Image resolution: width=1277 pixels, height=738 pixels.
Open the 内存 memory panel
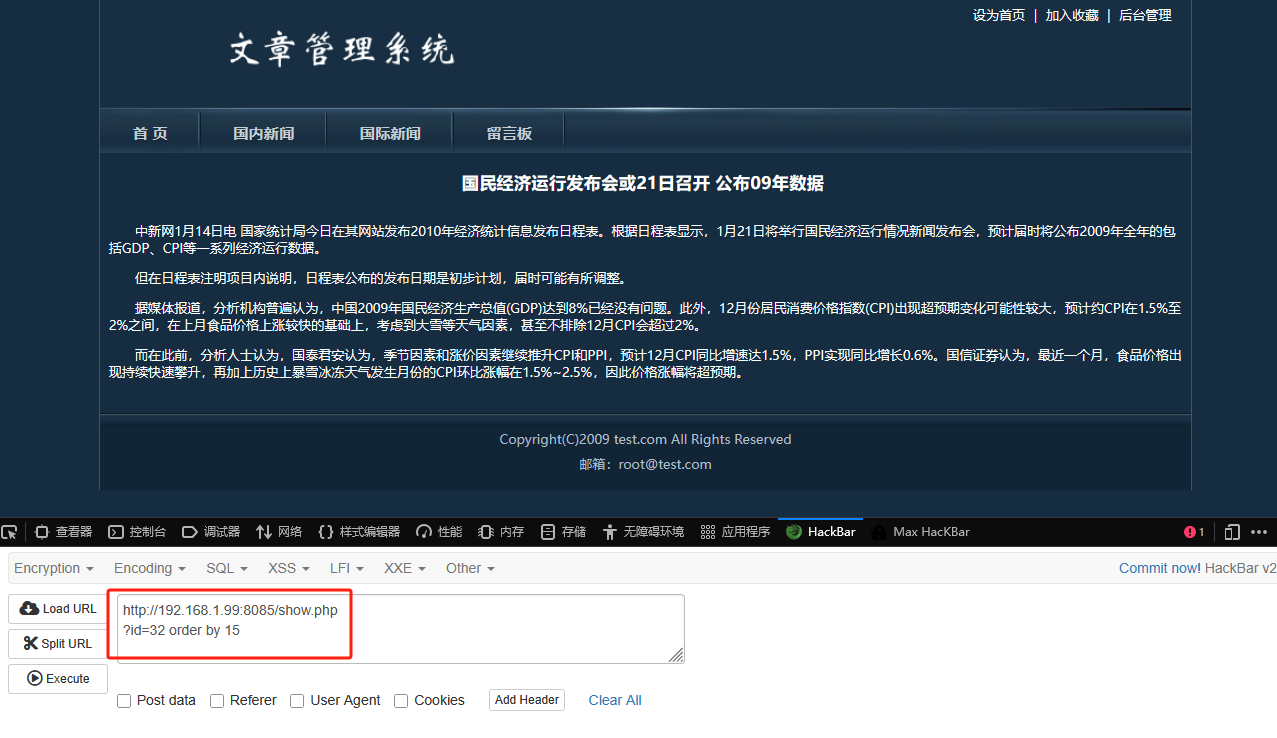pos(501,532)
